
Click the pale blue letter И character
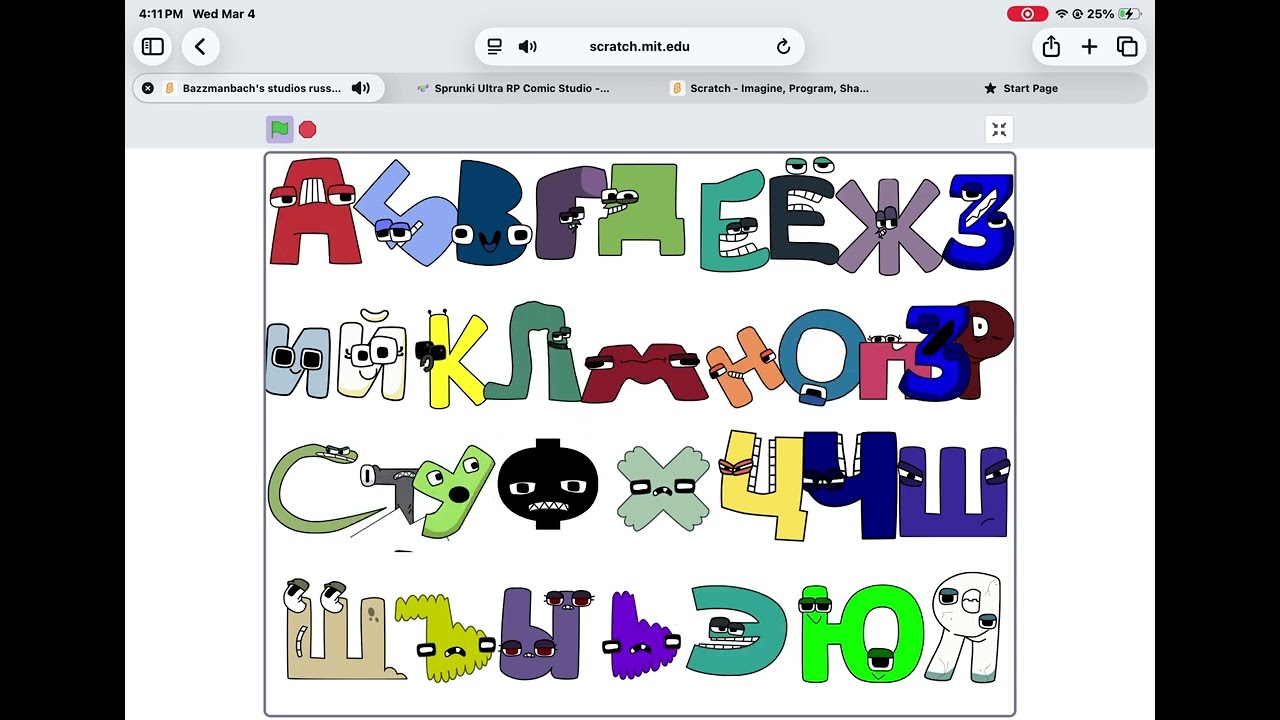(x=298, y=360)
